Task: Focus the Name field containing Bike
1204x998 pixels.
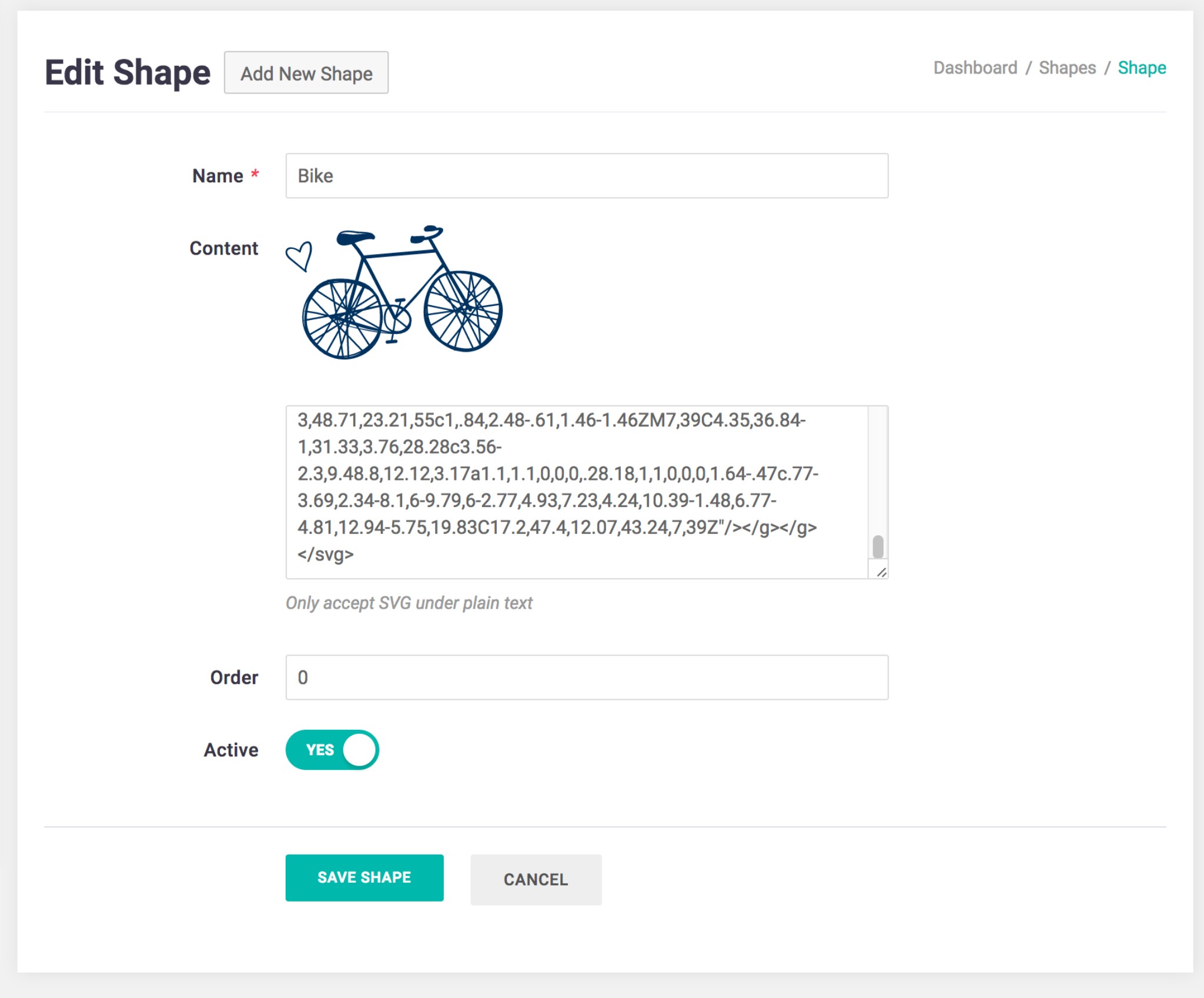Action: (586, 176)
